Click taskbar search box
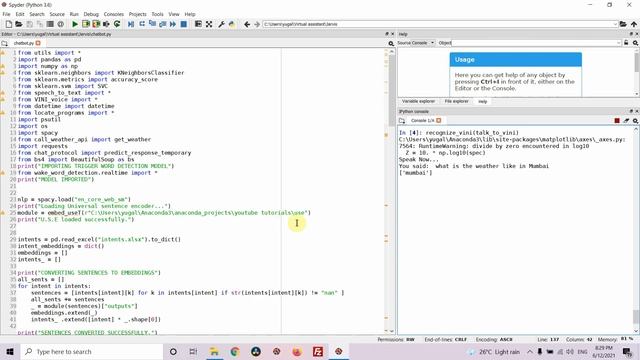640x360 pixels. point(91,351)
